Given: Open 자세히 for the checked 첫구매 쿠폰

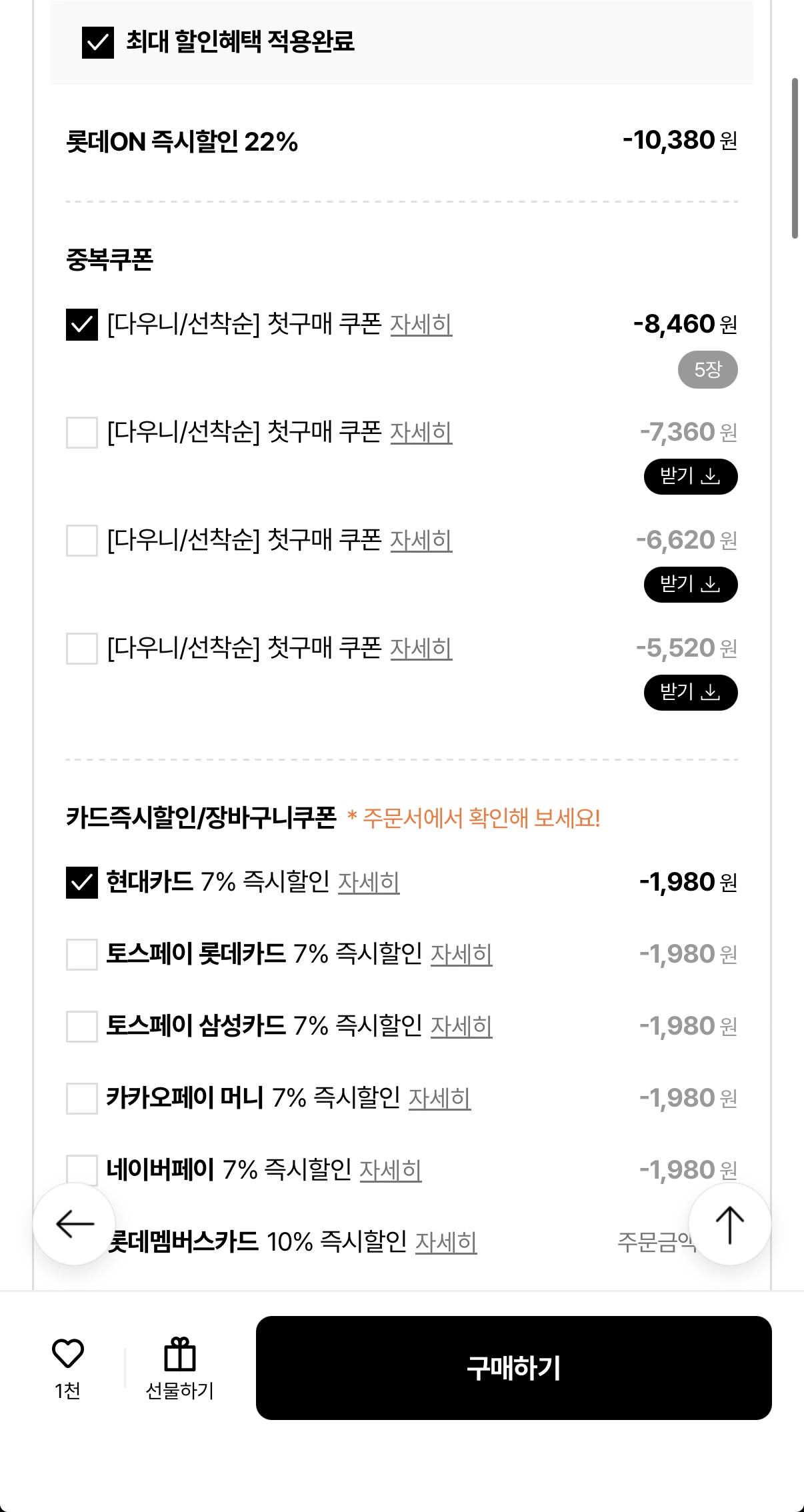Looking at the screenshot, I should click(421, 325).
